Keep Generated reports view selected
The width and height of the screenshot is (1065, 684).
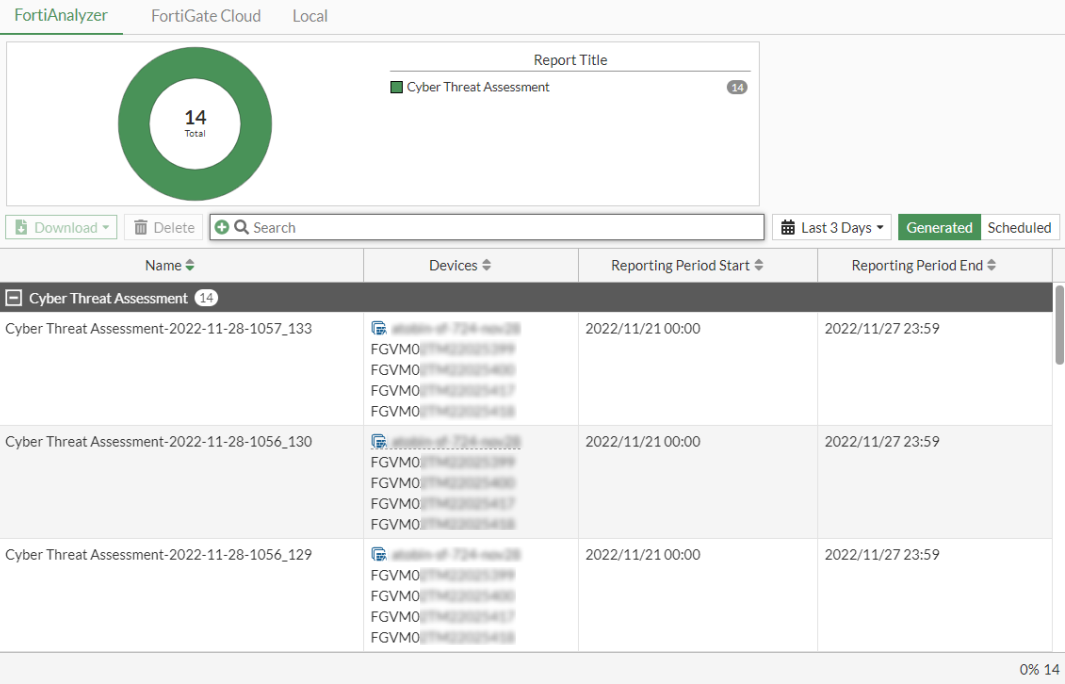(939, 227)
